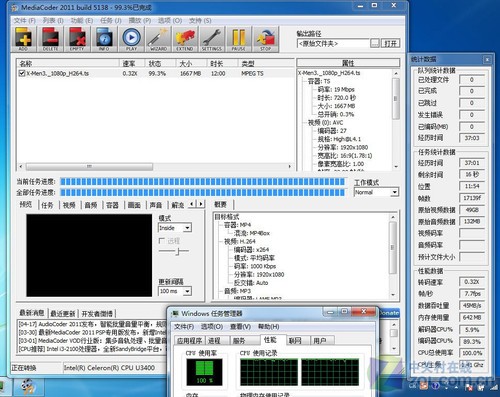Open the SETTINGS wrench icon

212,39
